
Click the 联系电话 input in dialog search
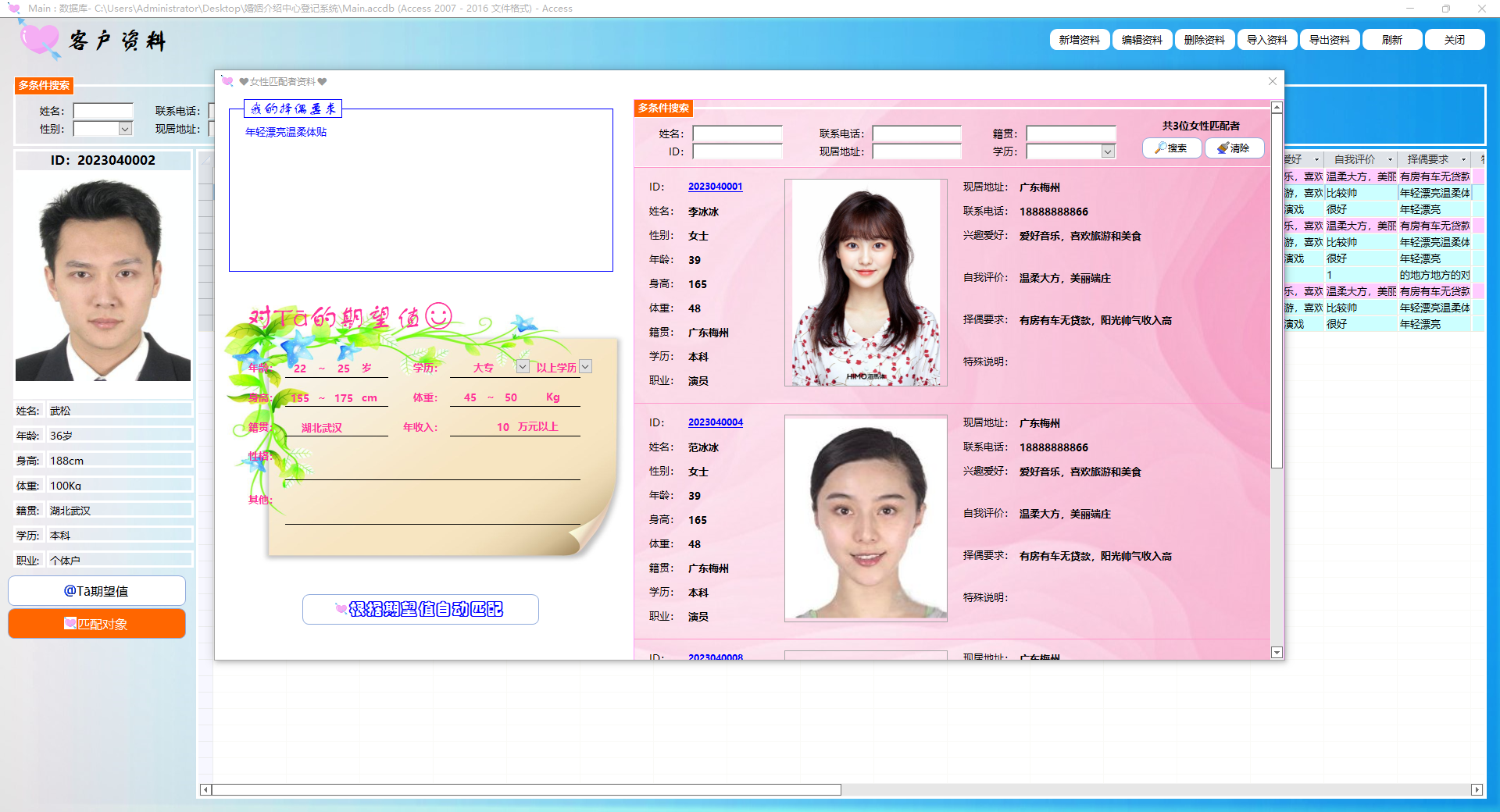[917, 134]
